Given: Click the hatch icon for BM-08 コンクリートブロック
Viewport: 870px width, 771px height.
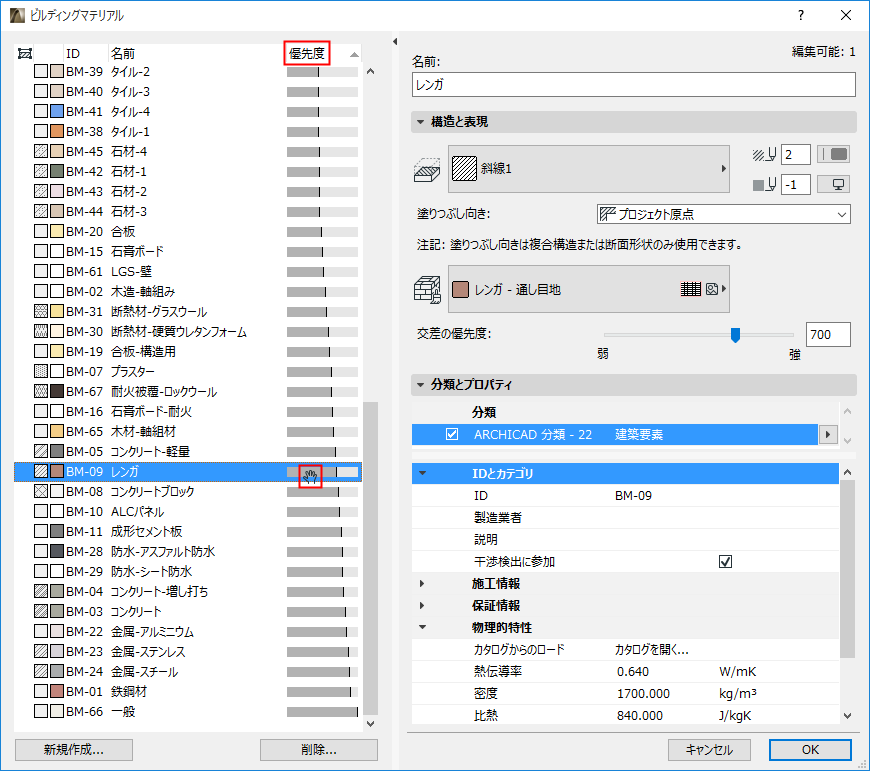Looking at the screenshot, I should click(41, 491).
